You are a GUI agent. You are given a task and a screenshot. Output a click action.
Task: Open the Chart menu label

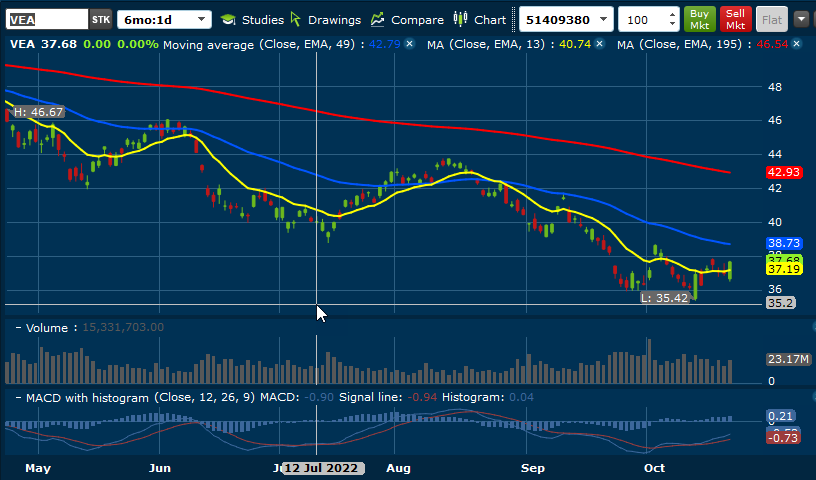pos(490,20)
